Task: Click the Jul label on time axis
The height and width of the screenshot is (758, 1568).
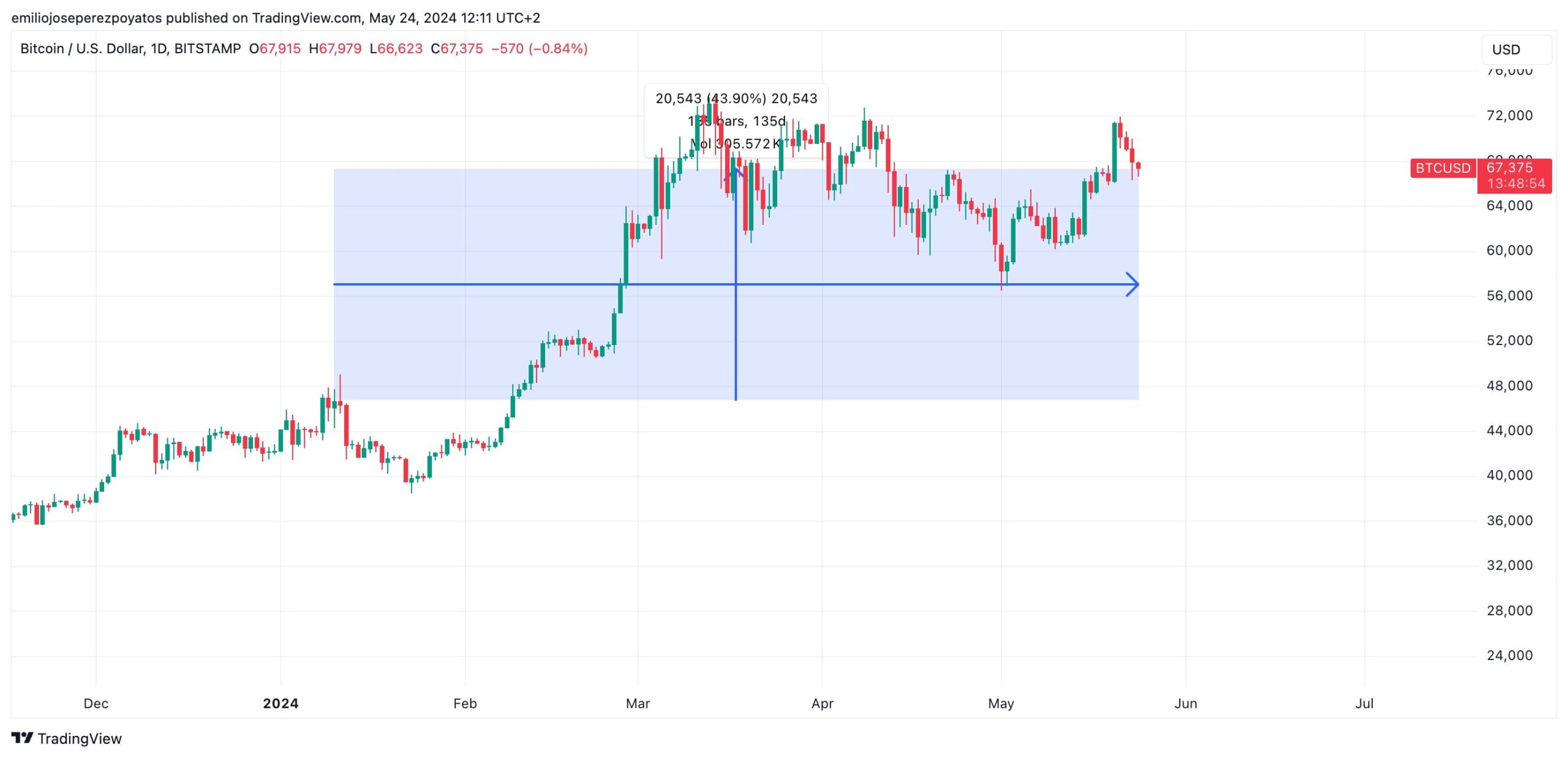Action: coord(1364,703)
